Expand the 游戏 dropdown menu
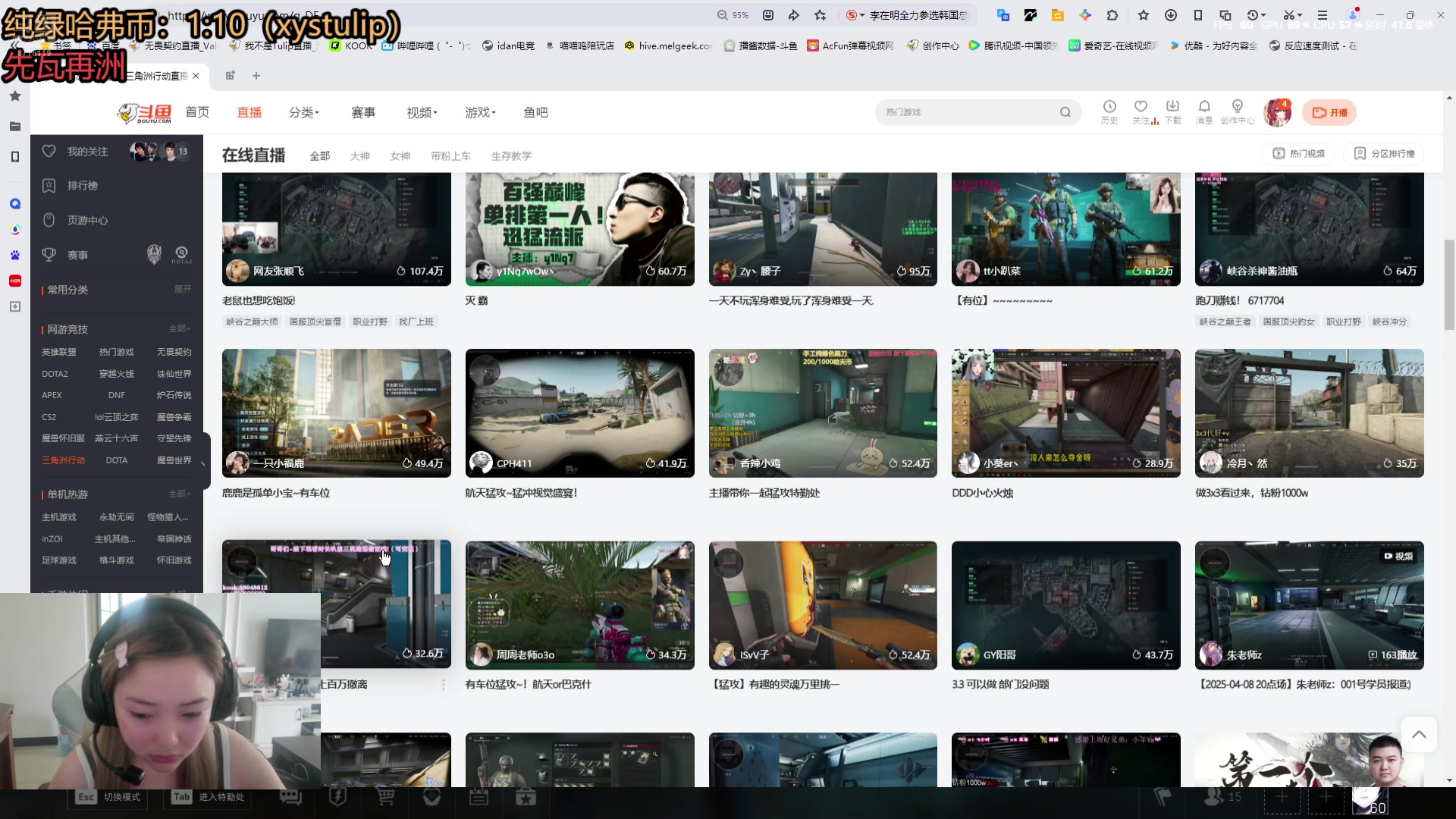Viewport: 1456px width, 819px height. [480, 112]
